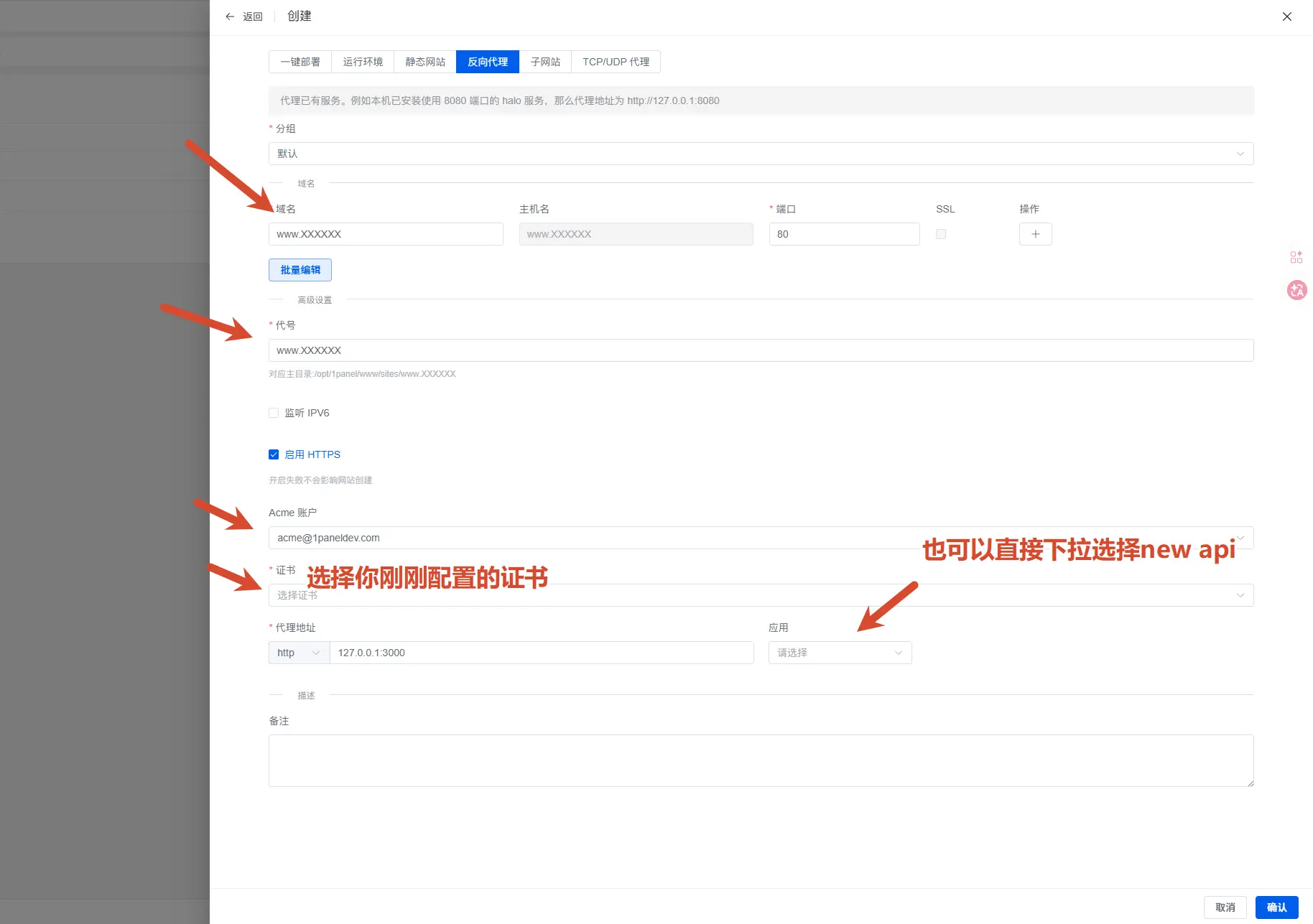
Task: Open the 选择证书 certificate dropdown
Action: [x=761, y=595]
